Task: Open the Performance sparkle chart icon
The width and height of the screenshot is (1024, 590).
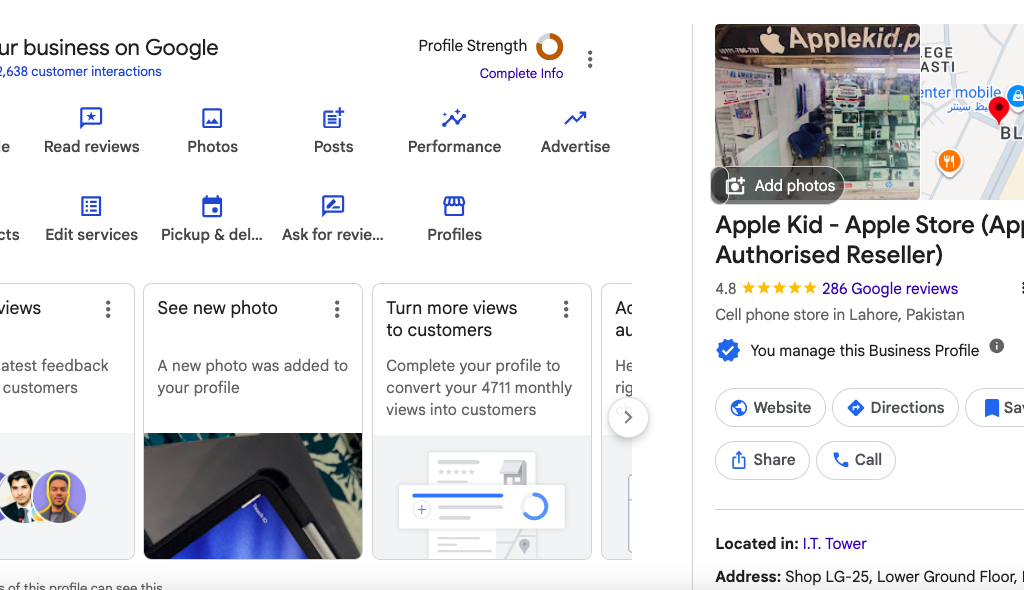Action: point(454,118)
